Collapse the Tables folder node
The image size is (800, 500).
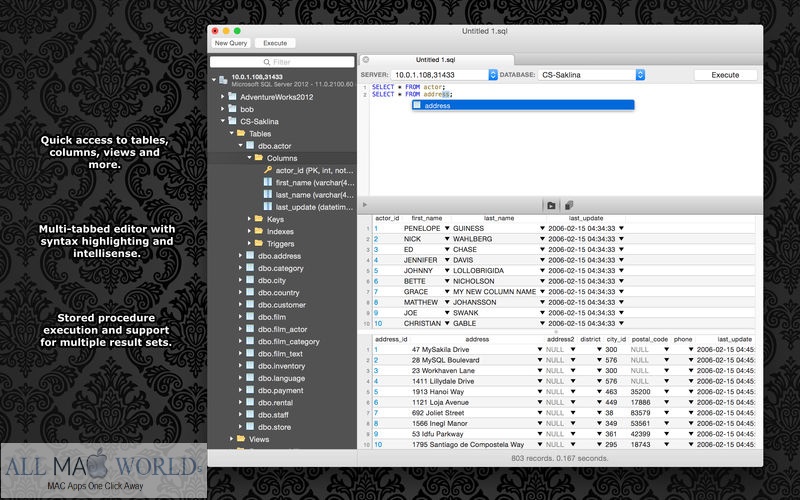coord(232,133)
